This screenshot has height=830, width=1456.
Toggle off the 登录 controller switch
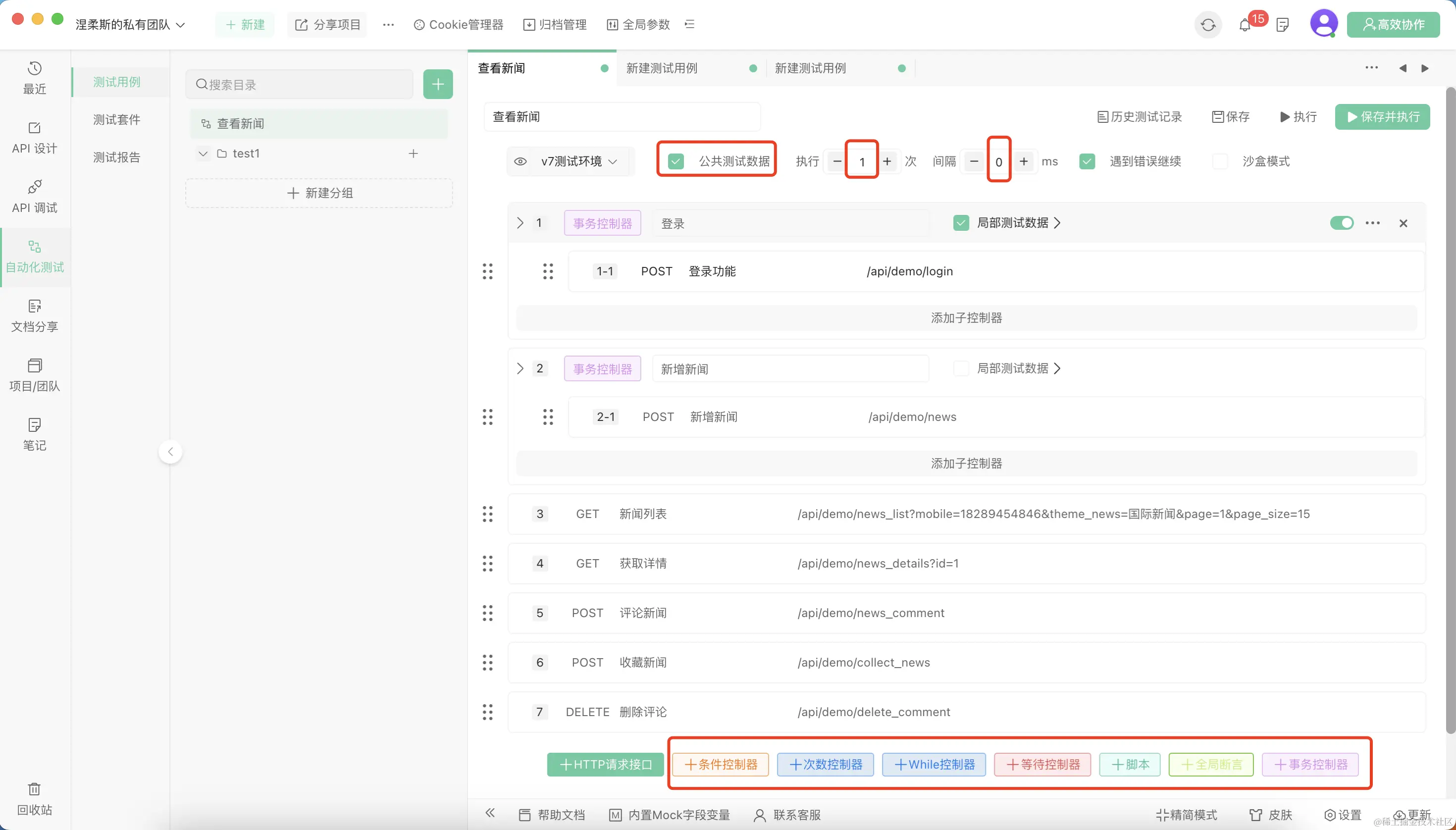tap(1342, 223)
